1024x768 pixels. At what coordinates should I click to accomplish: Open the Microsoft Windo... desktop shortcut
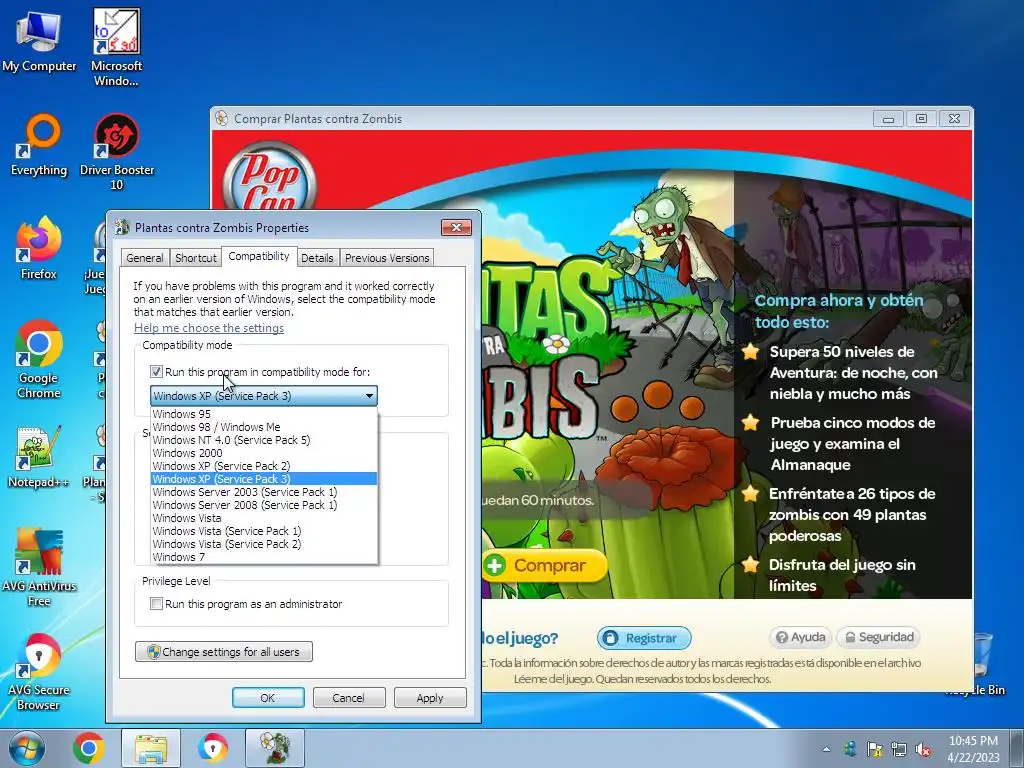pyautogui.click(x=116, y=47)
